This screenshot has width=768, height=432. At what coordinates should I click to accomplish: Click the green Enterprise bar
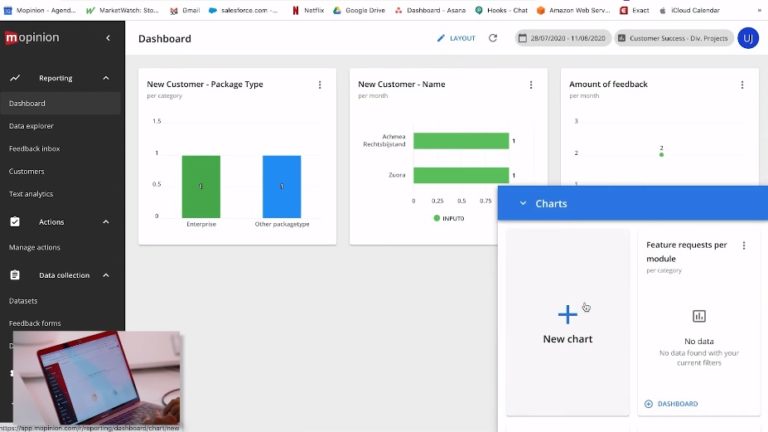tap(201, 186)
